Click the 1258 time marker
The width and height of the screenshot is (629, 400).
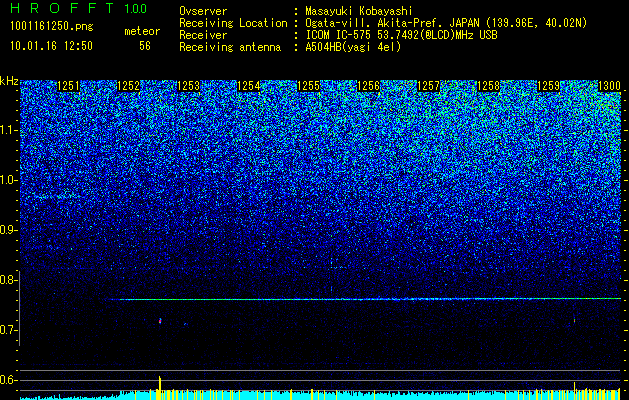(x=488, y=86)
